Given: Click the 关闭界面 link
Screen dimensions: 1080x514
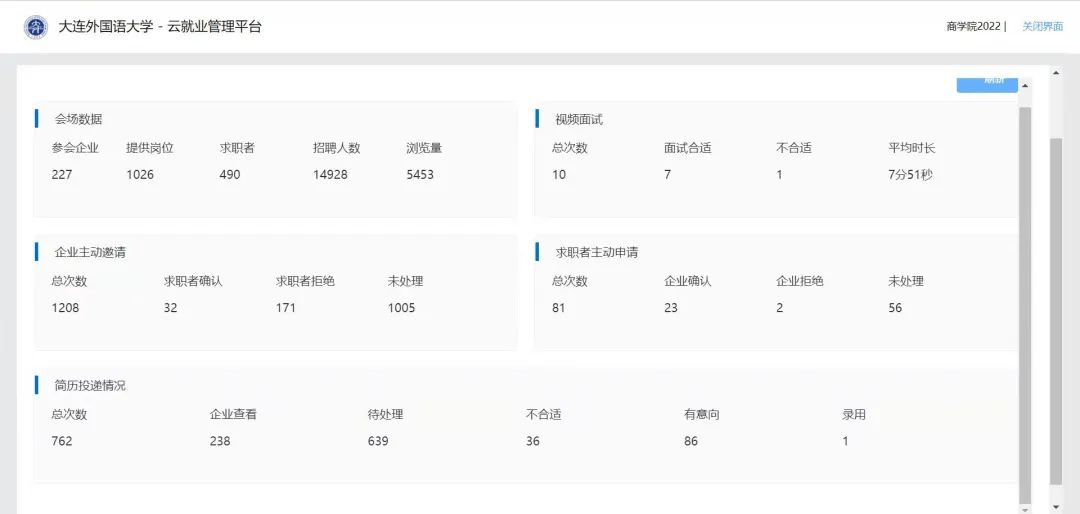Looking at the screenshot, I should pos(1042,27).
